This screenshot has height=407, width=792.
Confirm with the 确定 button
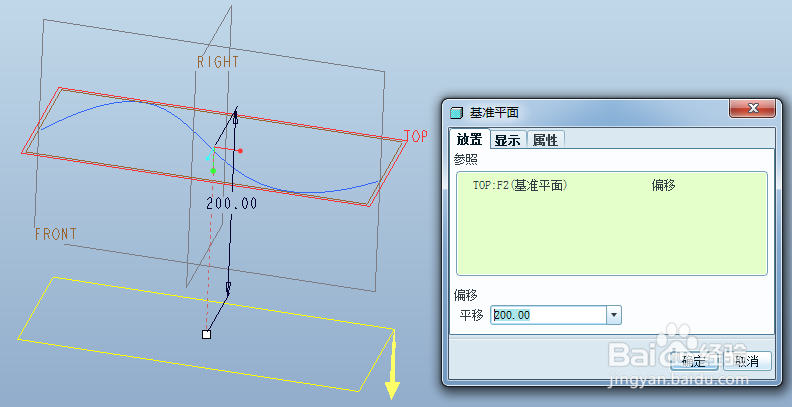click(x=695, y=361)
